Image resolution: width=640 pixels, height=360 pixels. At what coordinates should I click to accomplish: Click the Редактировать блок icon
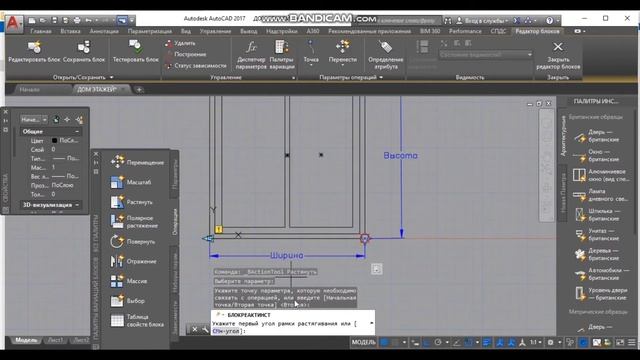34,47
